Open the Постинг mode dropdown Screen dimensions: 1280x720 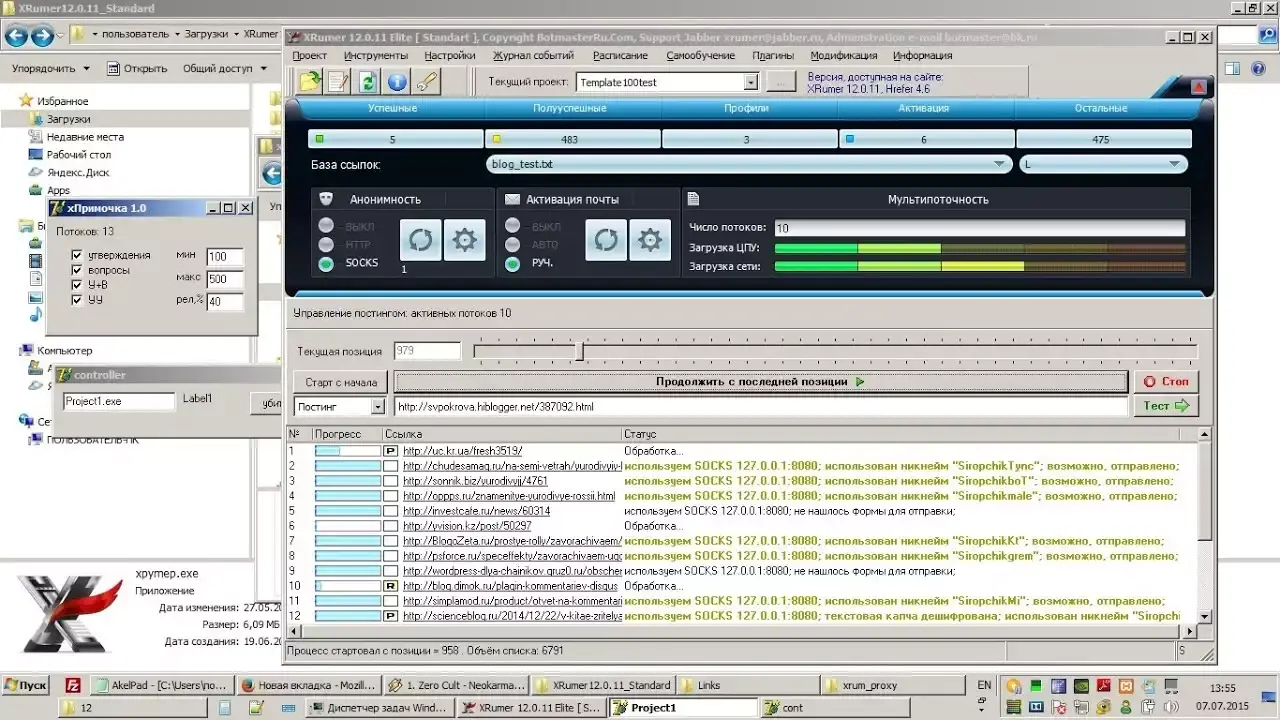click(x=377, y=407)
